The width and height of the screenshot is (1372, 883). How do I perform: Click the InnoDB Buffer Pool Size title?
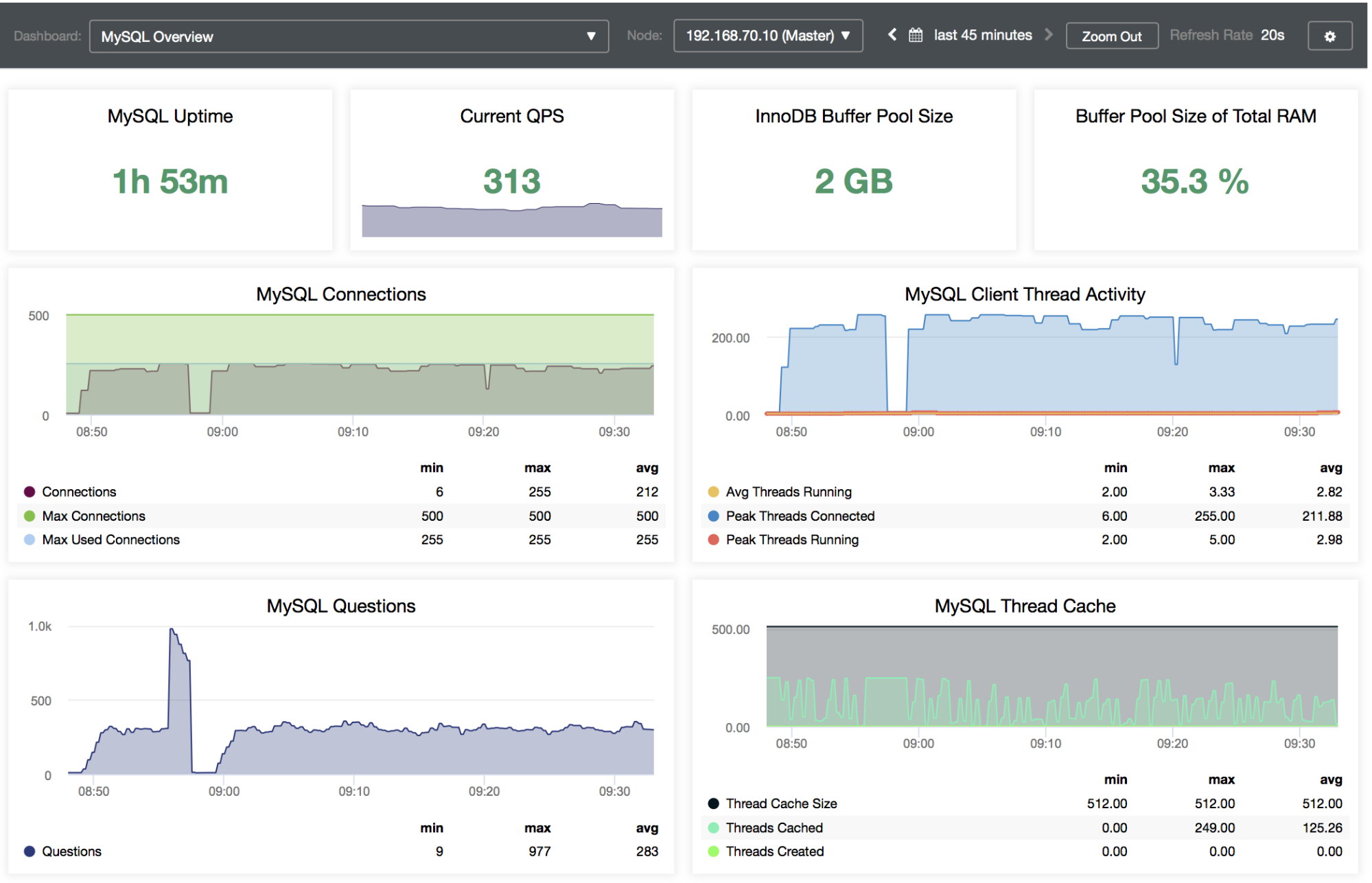(x=854, y=116)
